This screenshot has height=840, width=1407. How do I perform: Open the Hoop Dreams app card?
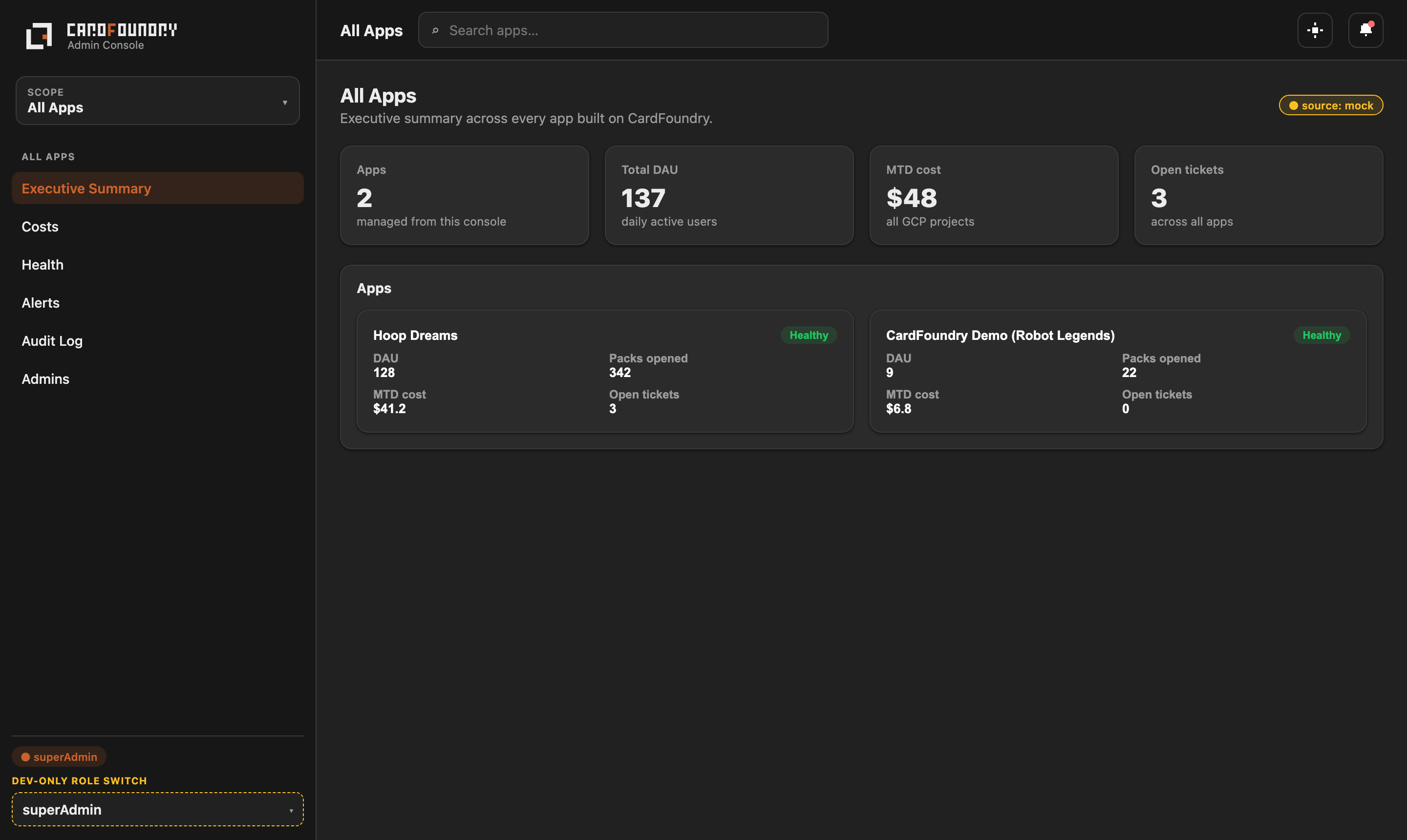pos(605,371)
